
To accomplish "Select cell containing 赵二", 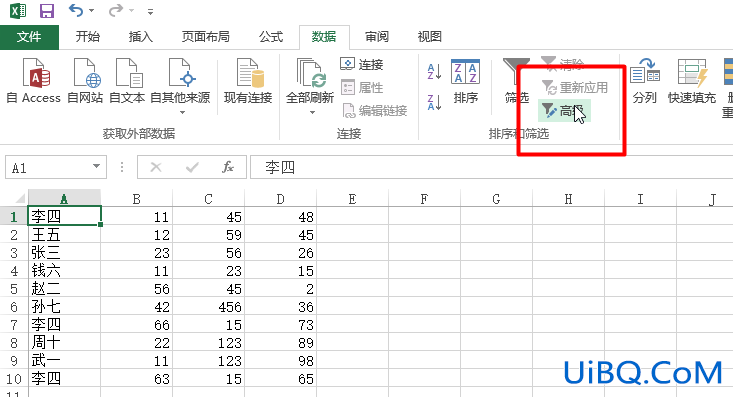I will coord(65,289).
